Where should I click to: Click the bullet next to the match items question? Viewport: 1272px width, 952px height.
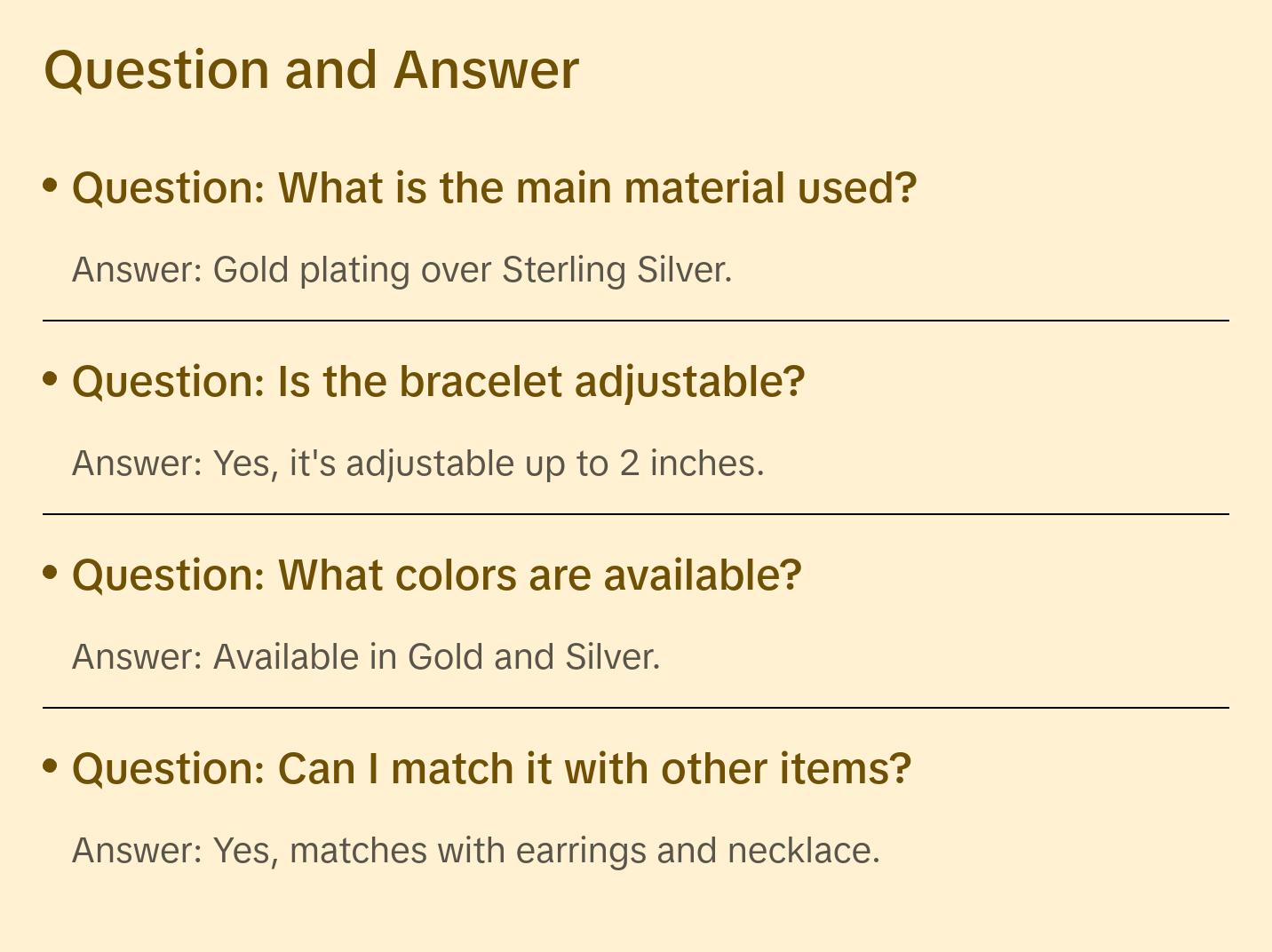51,766
